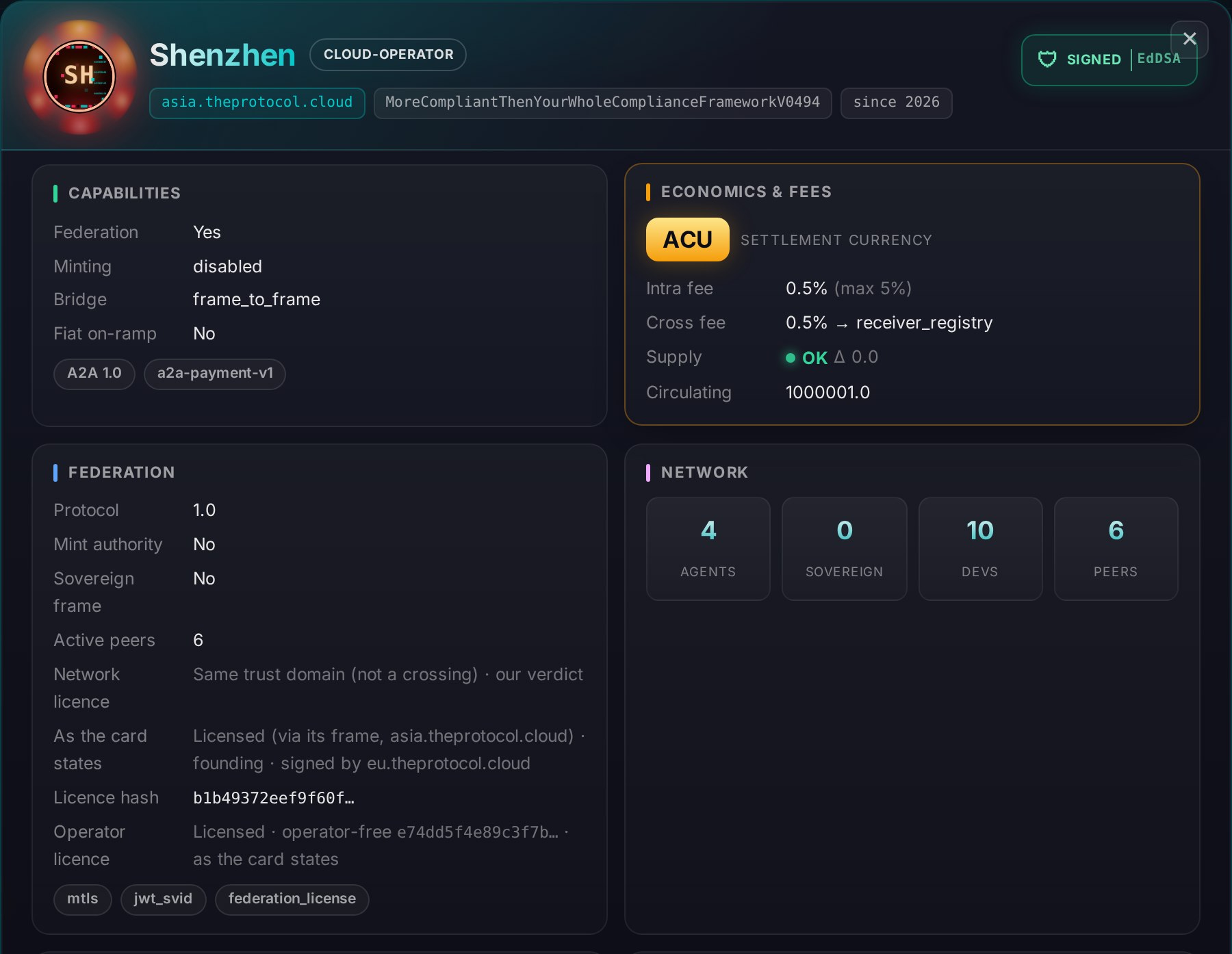Click the FEDERATION section heading
The height and width of the screenshot is (954, 1232).
coord(122,473)
